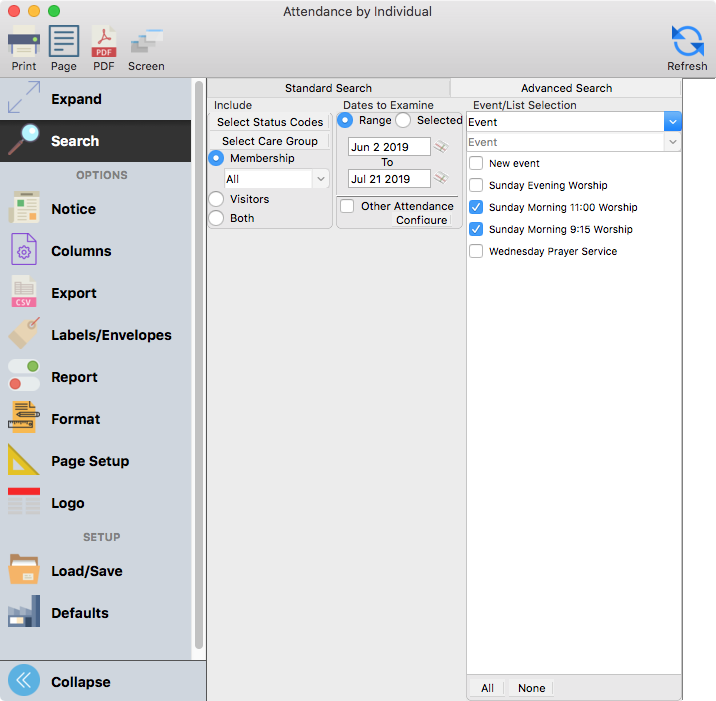Click the Select Status Codes button

(x=270, y=122)
